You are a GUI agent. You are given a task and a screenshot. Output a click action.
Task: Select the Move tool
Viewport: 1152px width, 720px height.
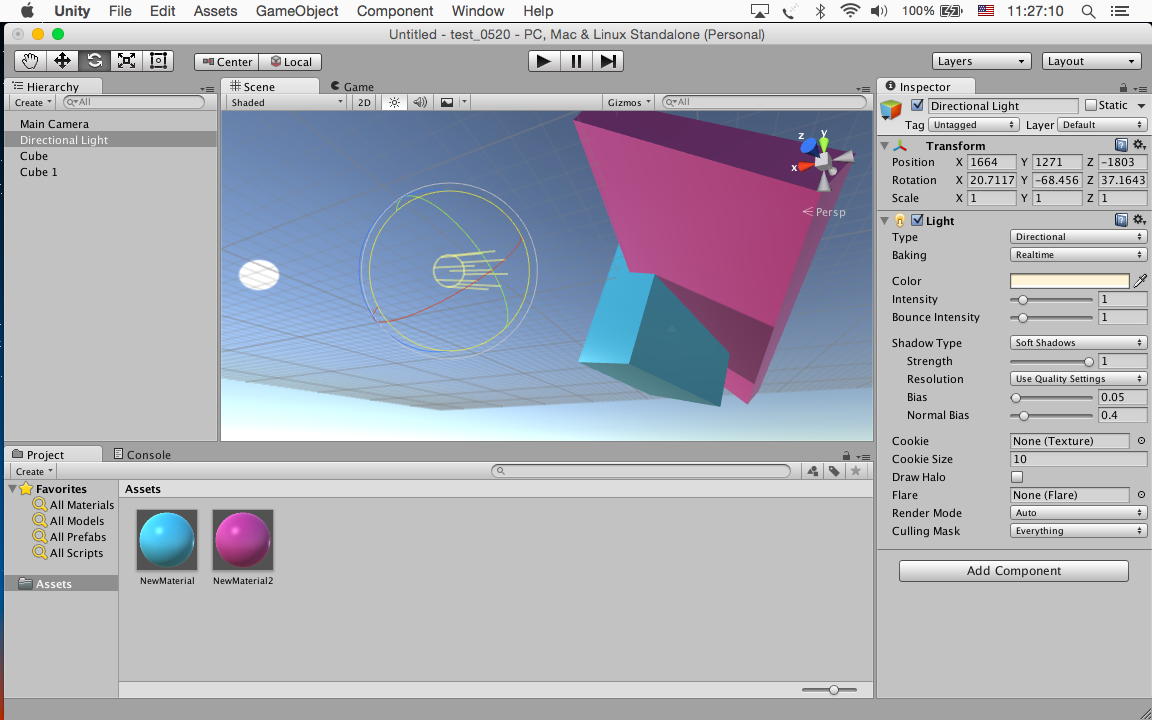point(62,61)
